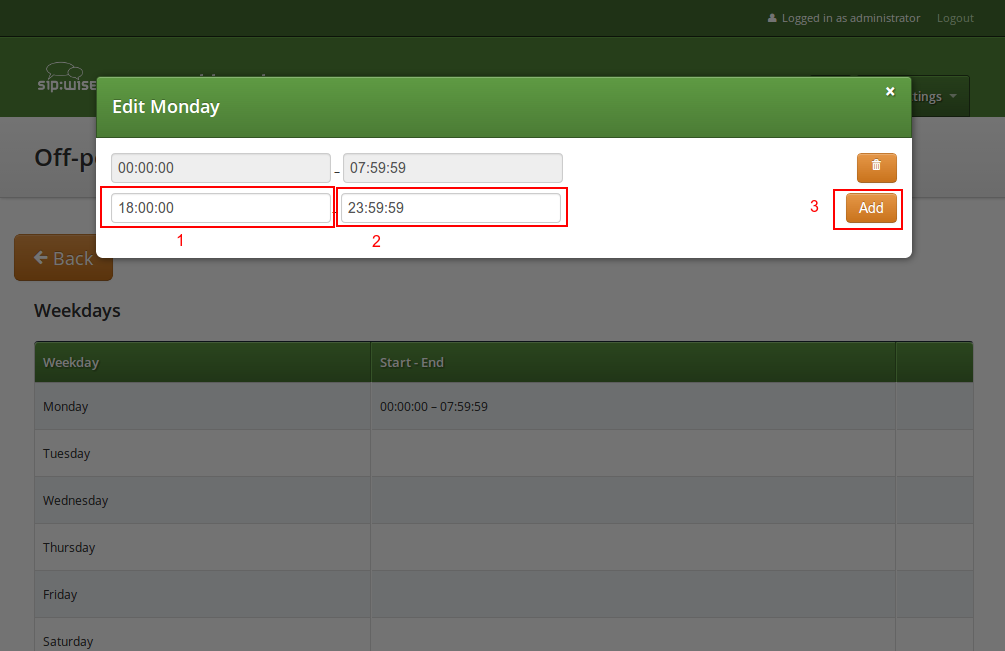The width and height of the screenshot is (1005, 651).
Task: Click Monday's 00:00:00 – 07:59:59 table cell
Action: (433, 407)
